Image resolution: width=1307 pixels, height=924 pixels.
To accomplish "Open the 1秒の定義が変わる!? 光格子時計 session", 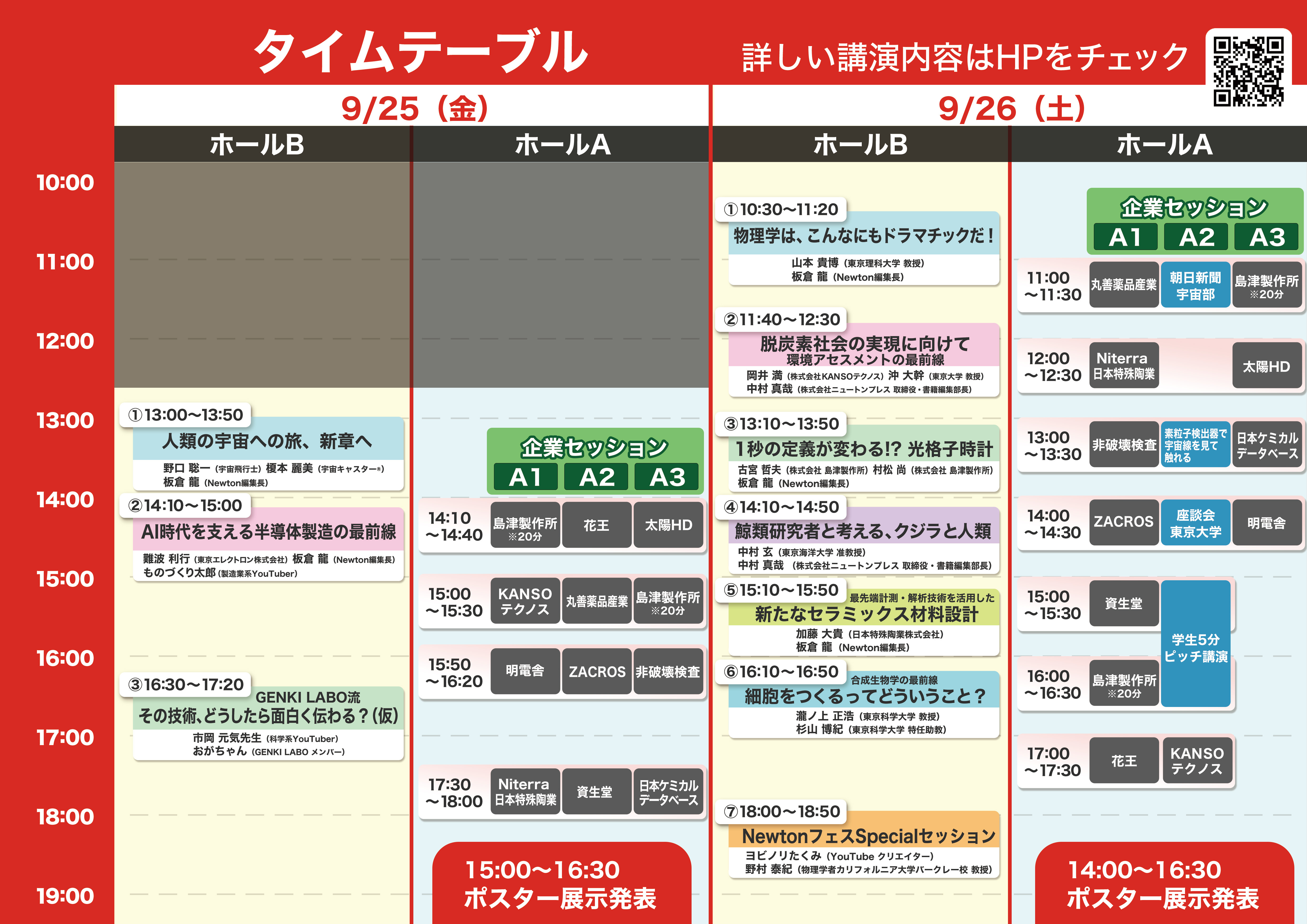I will pos(864,459).
